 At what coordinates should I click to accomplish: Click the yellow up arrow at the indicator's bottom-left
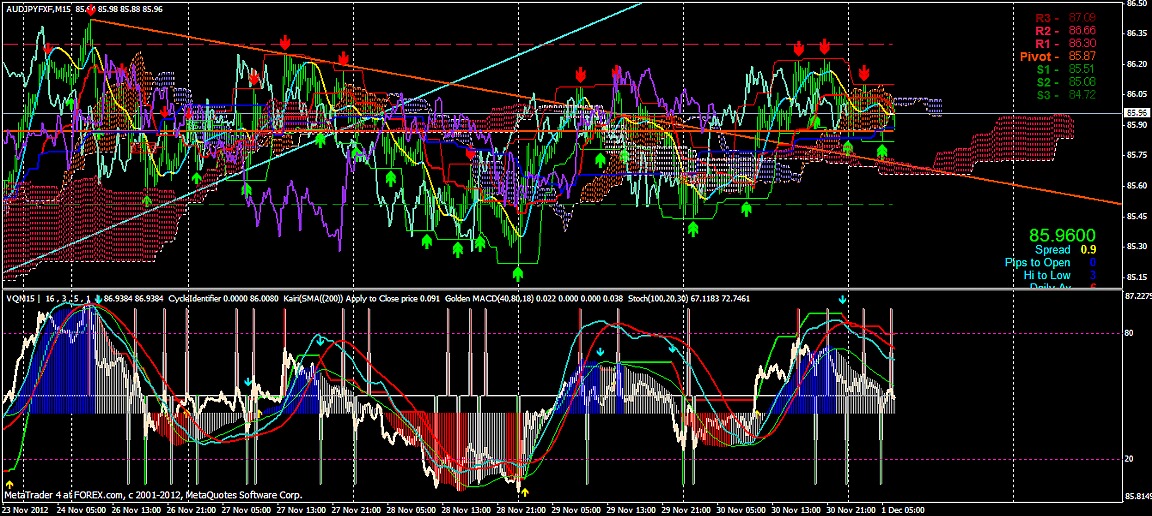[x=10, y=484]
